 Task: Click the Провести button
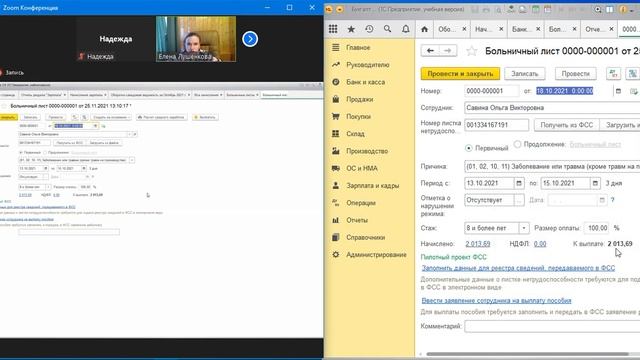click(576, 73)
